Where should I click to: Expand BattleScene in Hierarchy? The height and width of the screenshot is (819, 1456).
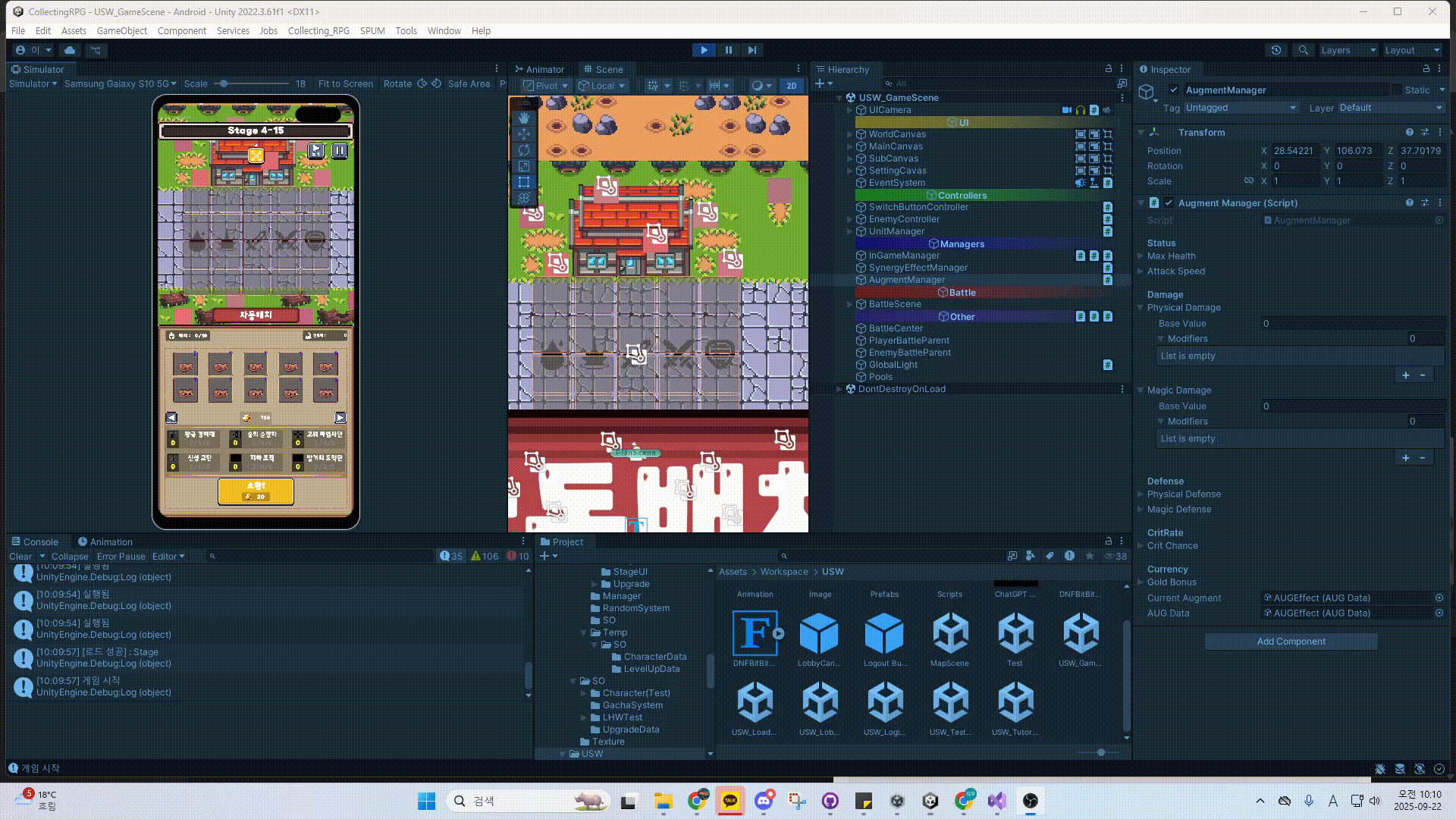point(849,304)
